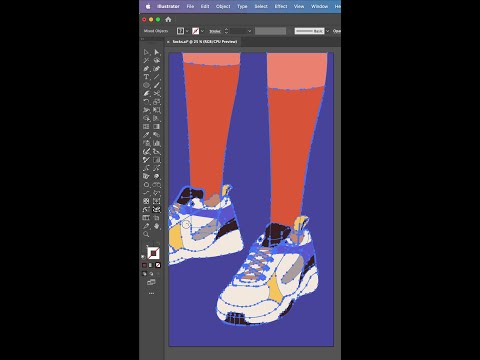Viewport: 480px width, 360px height.
Task: Pick the filled-arrow Selection tool
Action: coord(157,52)
